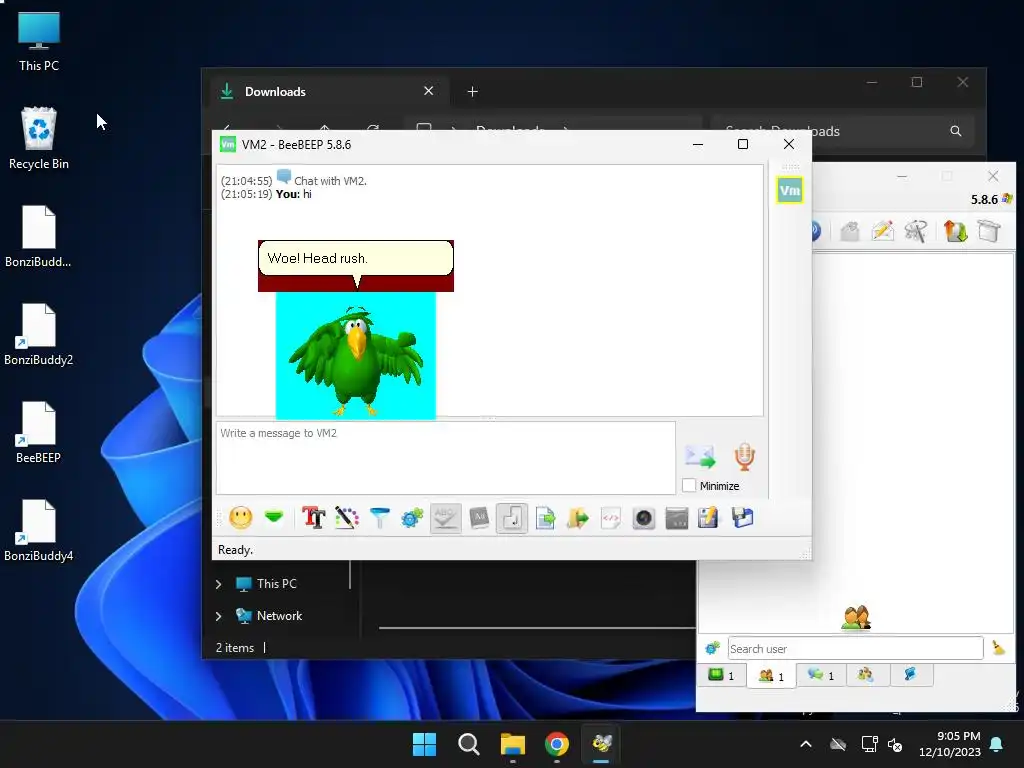Expand Network in Explorer sidebar
1024x768 pixels.
pyautogui.click(x=219, y=616)
